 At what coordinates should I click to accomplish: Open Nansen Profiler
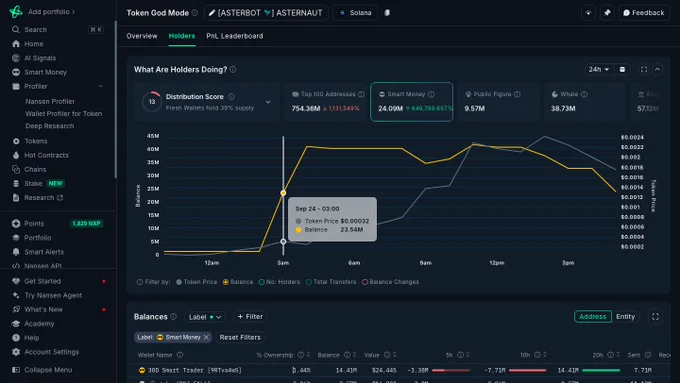(50, 101)
